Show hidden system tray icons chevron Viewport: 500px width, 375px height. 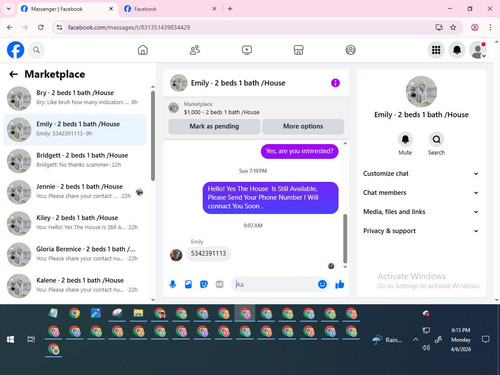[x=415, y=340]
